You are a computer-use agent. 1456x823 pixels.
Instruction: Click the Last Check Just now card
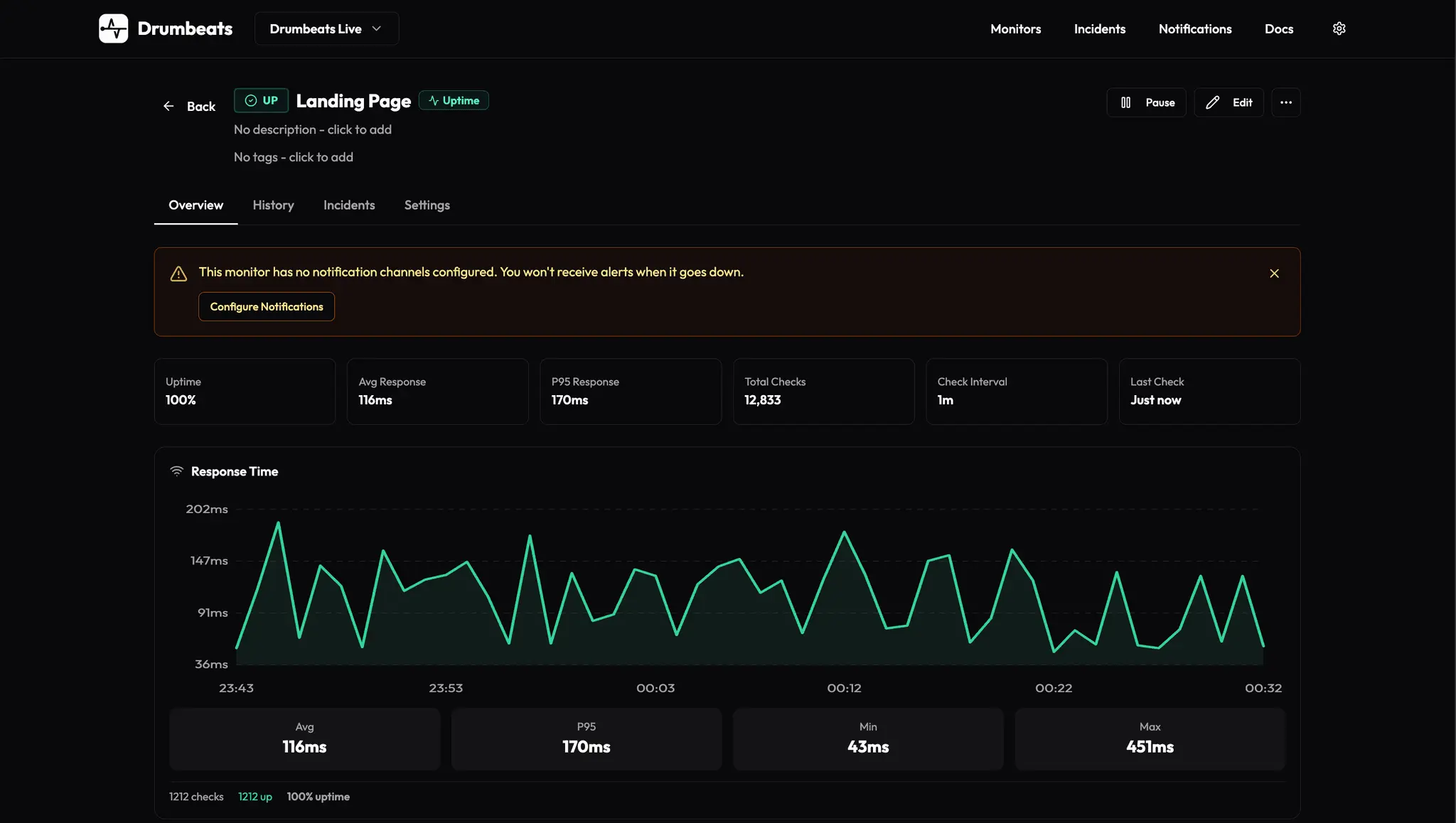[x=1209, y=392]
